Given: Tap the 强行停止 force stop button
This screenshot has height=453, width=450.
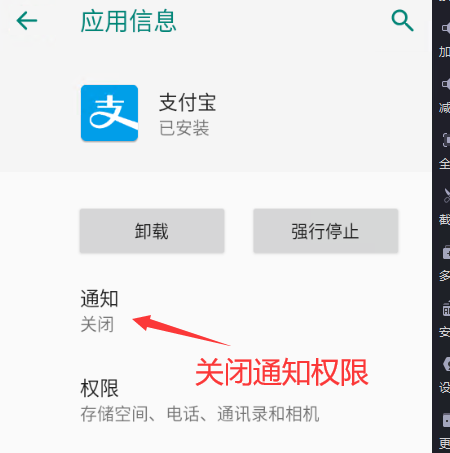Looking at the screenshot, I should tap(326, 231).
